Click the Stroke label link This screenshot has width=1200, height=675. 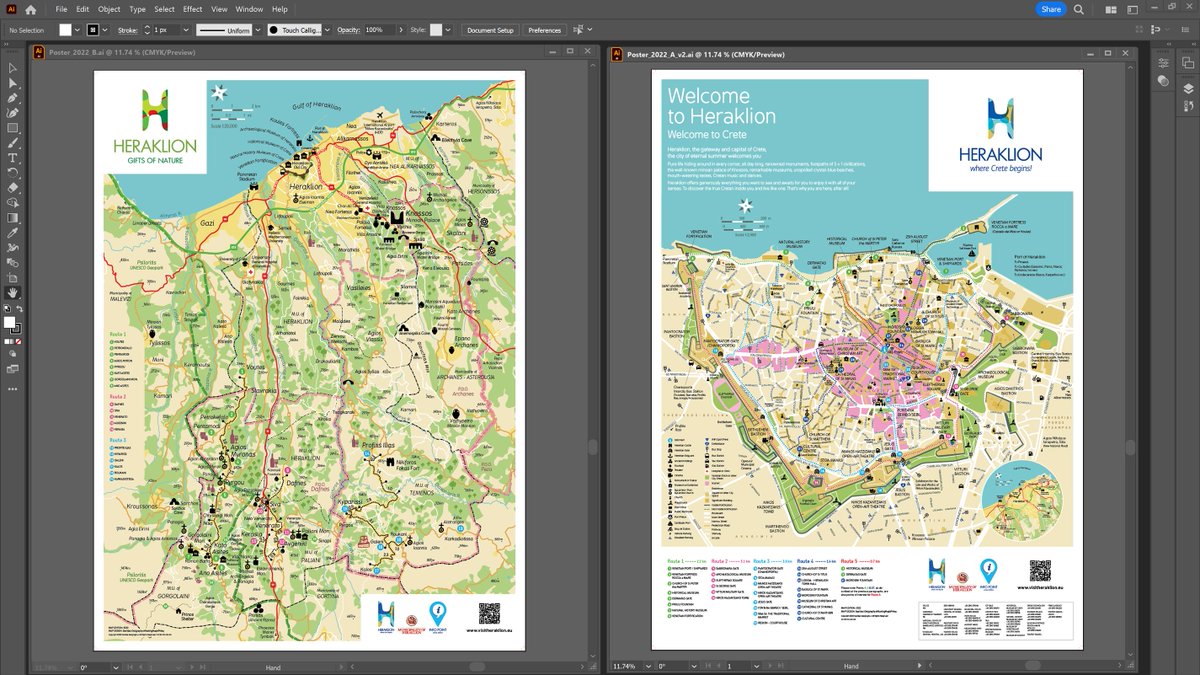click(127, 30)
